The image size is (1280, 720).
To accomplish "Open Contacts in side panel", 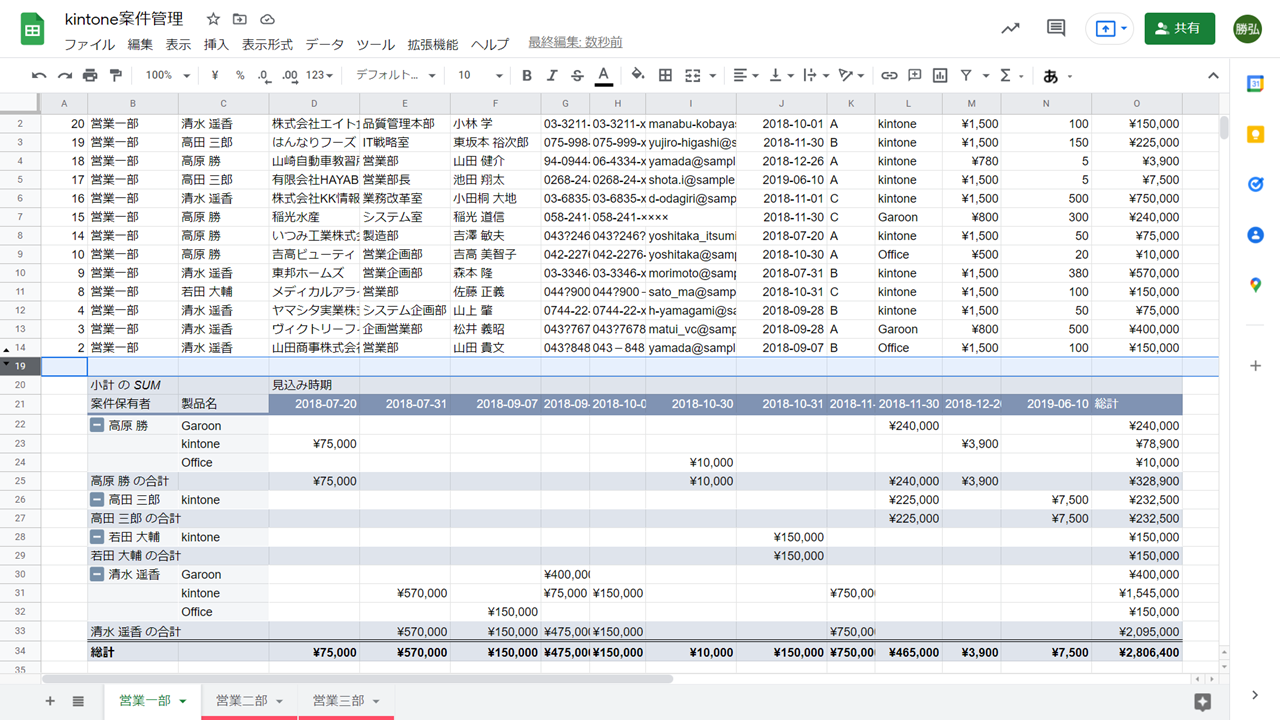I will click(x=1256, y=235).
